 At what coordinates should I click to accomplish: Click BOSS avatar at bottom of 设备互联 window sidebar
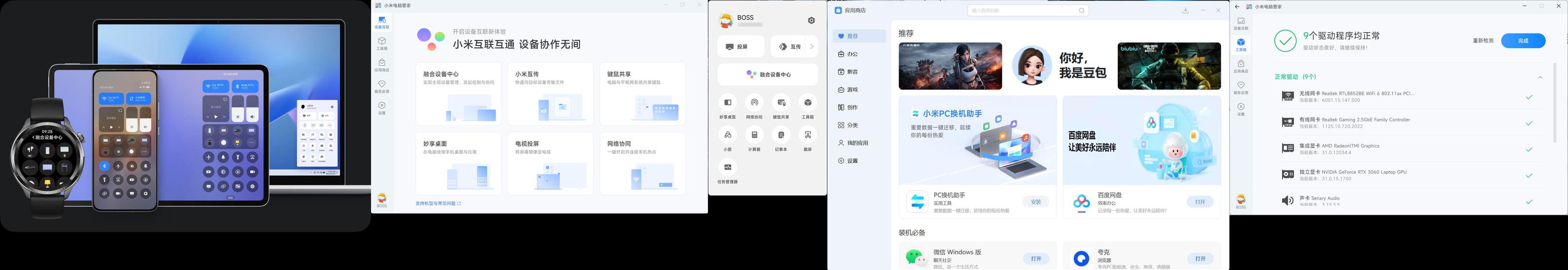click(x=381, y=199)
